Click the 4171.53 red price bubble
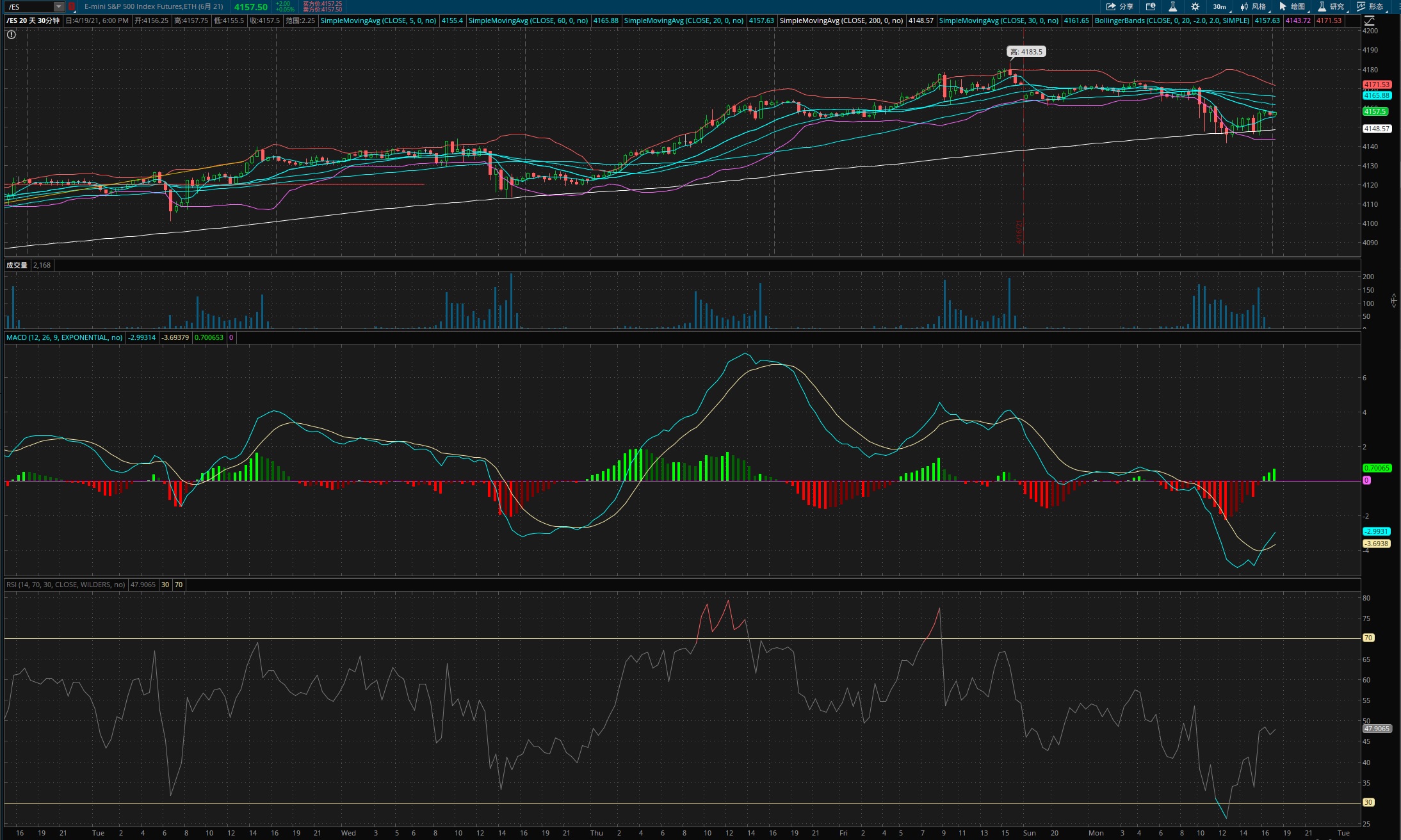 pyautogui.click(x=1376, y=85)
